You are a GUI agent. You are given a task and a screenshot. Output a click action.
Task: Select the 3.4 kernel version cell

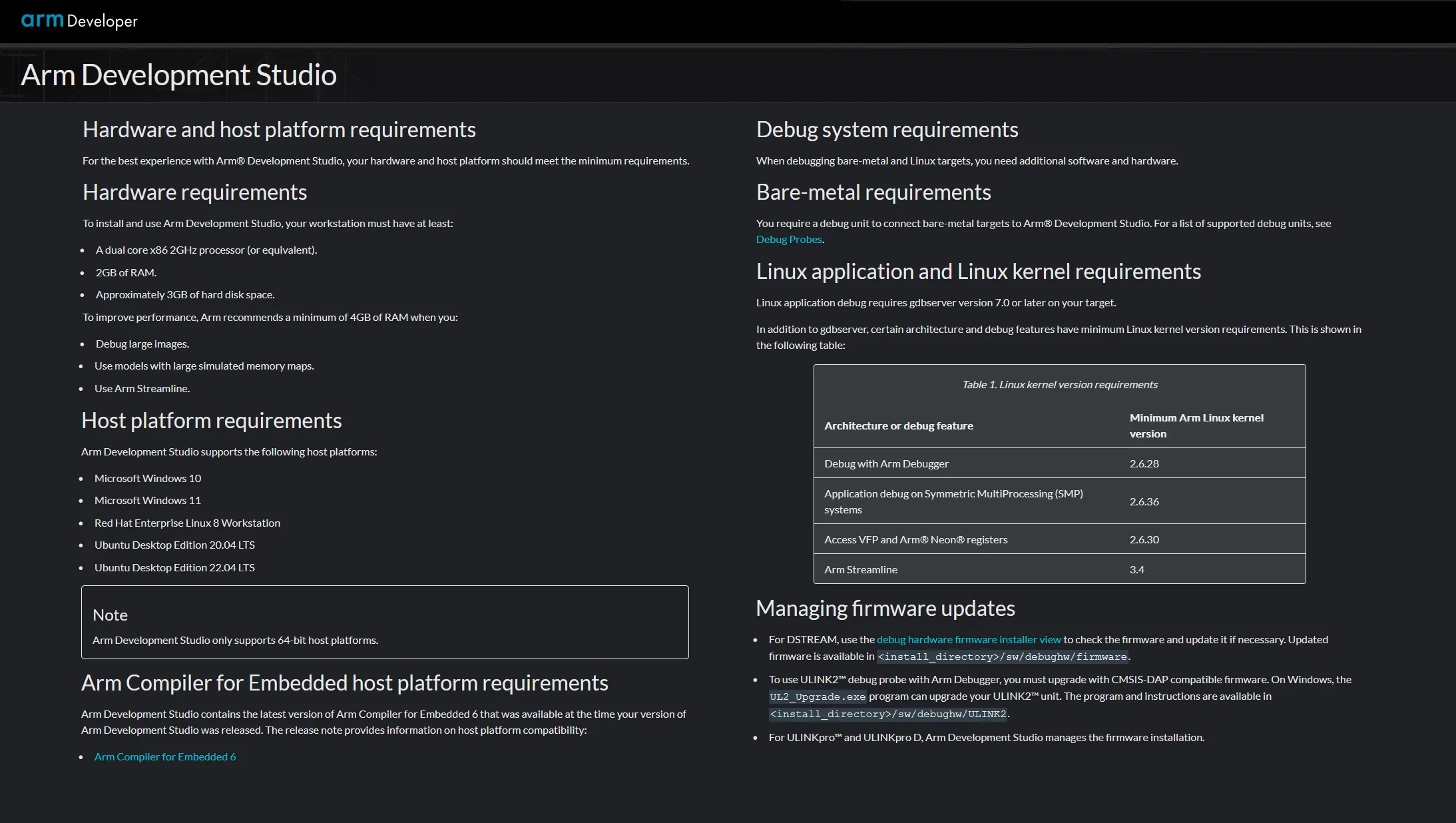tap(1136, 570)
